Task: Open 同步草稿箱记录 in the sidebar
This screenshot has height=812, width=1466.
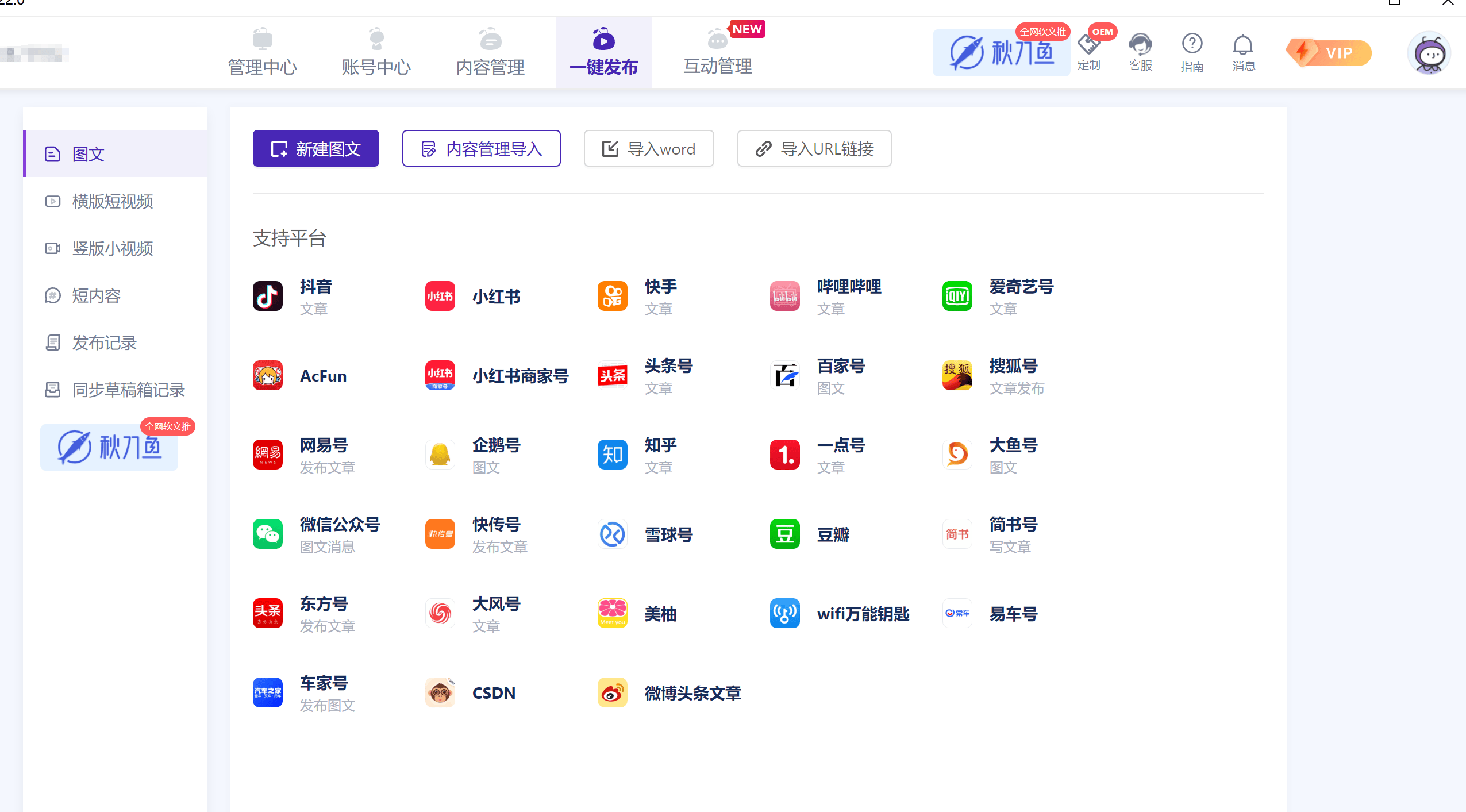Action: 115,390
